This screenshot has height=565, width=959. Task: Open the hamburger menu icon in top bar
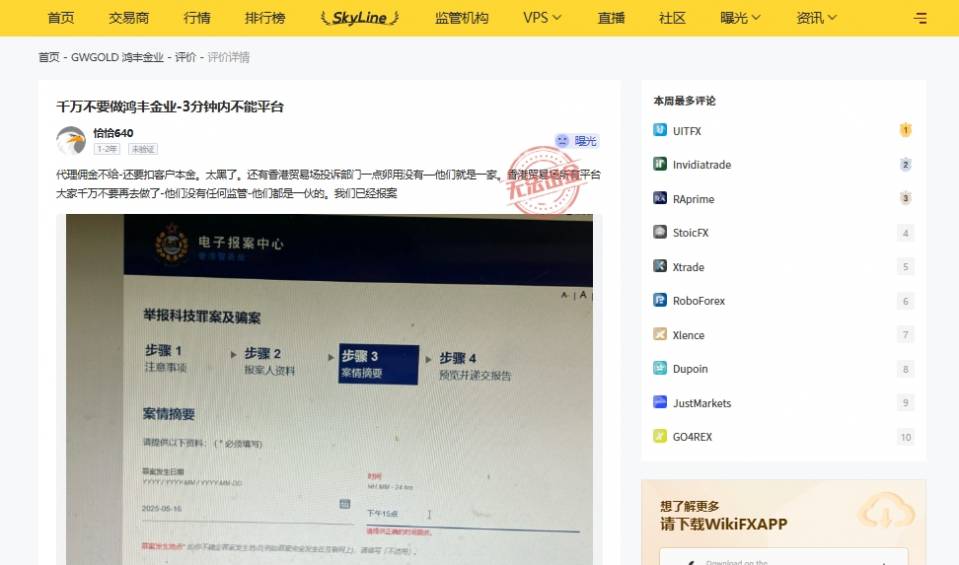click(x=920, y=18)
